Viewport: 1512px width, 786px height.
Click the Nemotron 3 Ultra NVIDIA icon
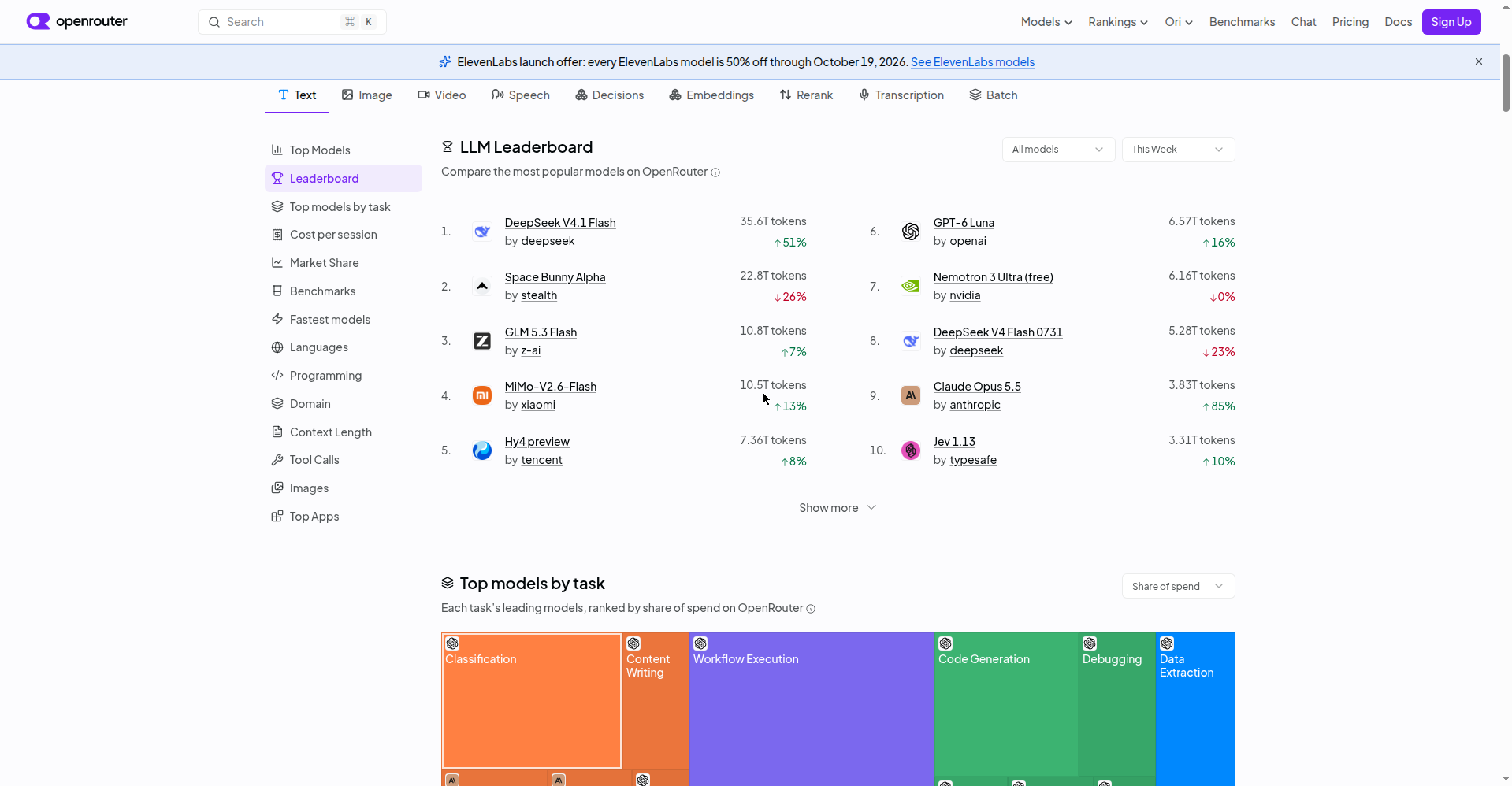(x=911, y=286)
